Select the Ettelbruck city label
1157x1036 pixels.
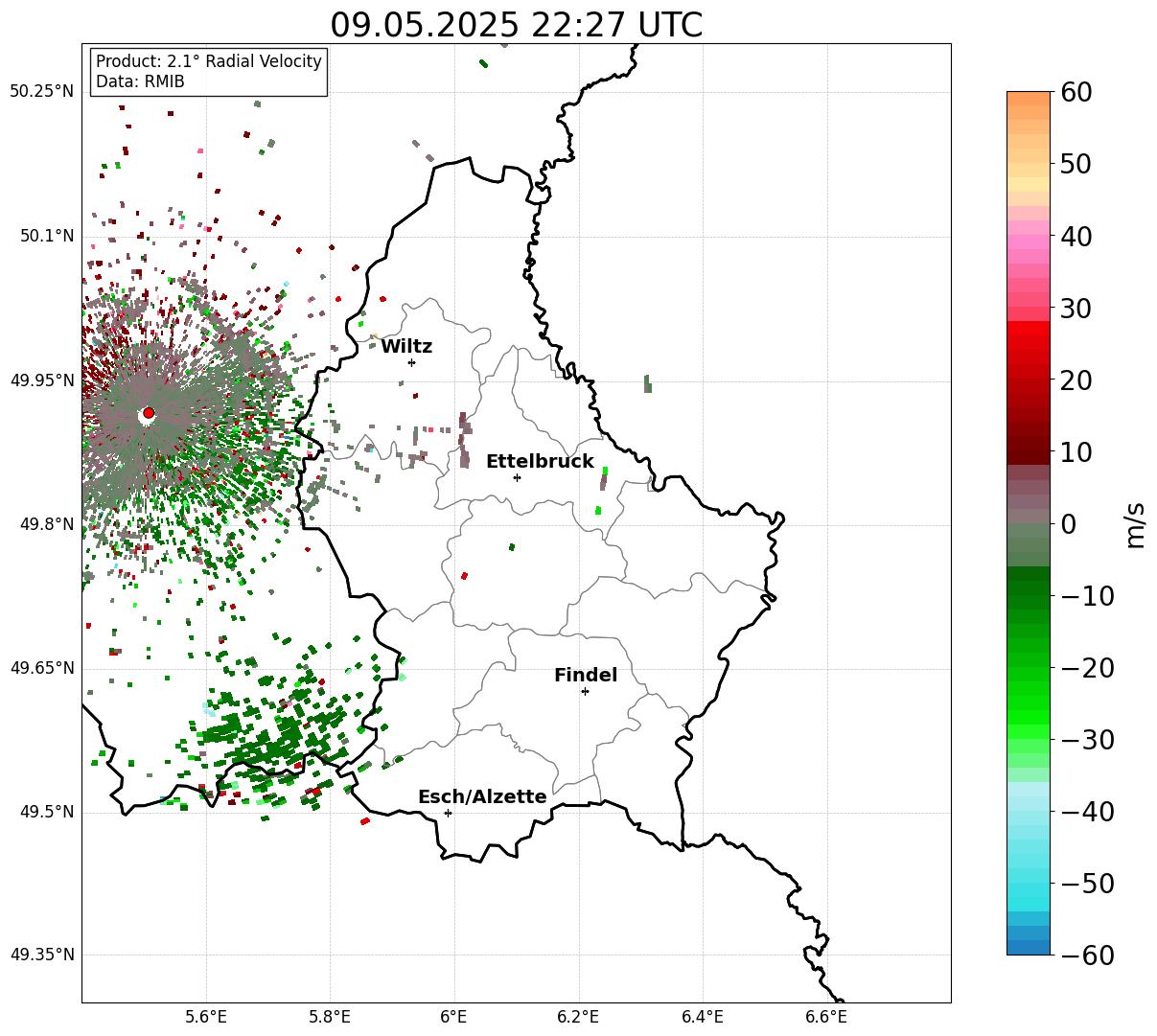coord(540,461)
